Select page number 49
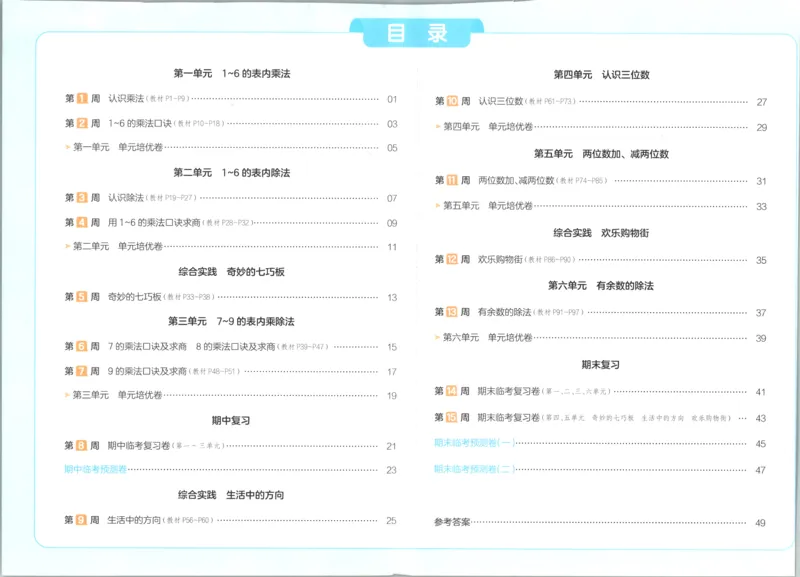 pos(760,523)
